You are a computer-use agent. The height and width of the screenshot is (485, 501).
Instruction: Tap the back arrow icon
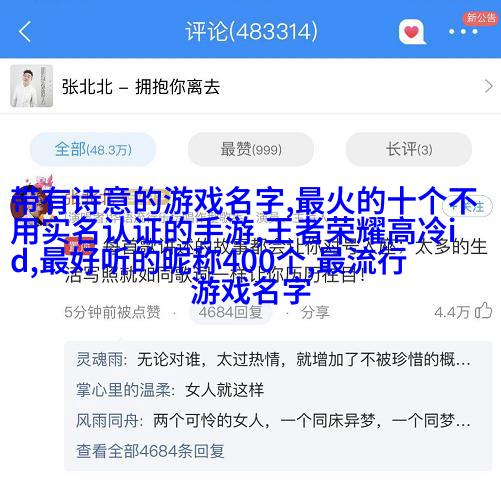click(25, 32)
